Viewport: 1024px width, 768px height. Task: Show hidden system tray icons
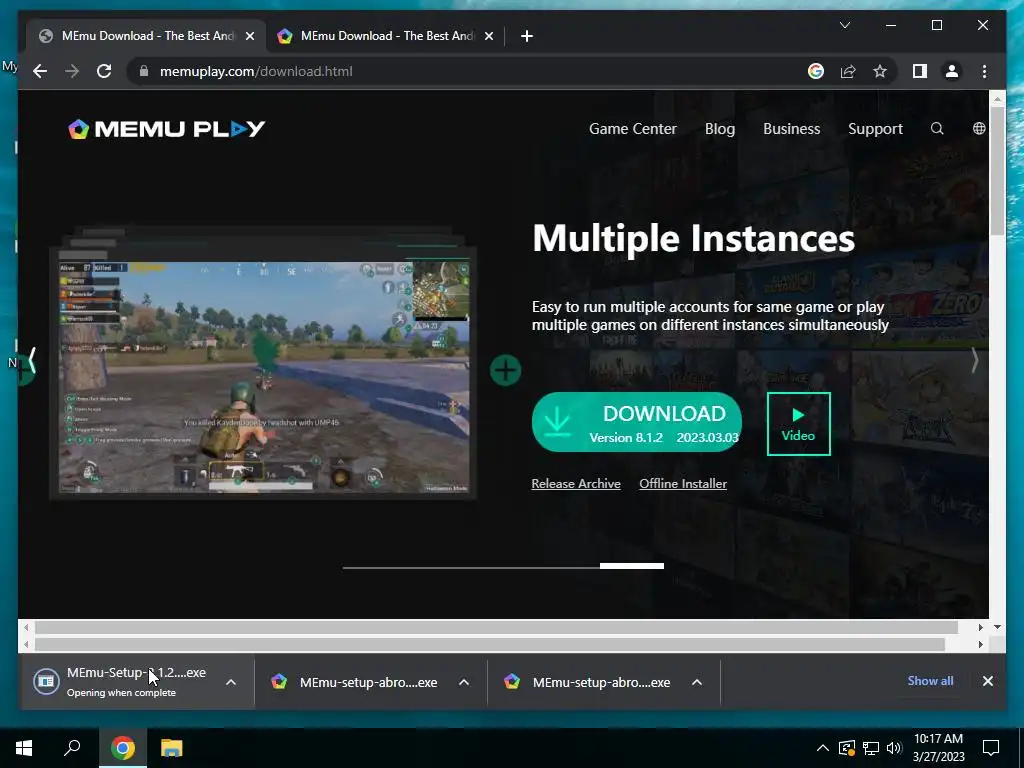[x=823, y=748]
